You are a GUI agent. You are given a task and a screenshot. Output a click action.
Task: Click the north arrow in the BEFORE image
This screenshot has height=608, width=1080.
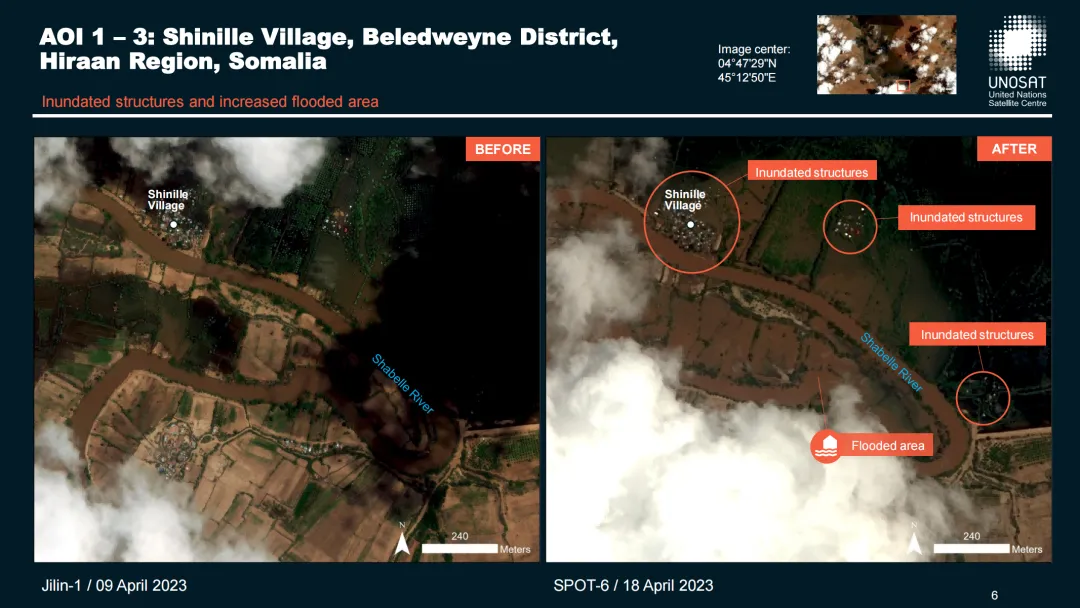coord(402,539)
